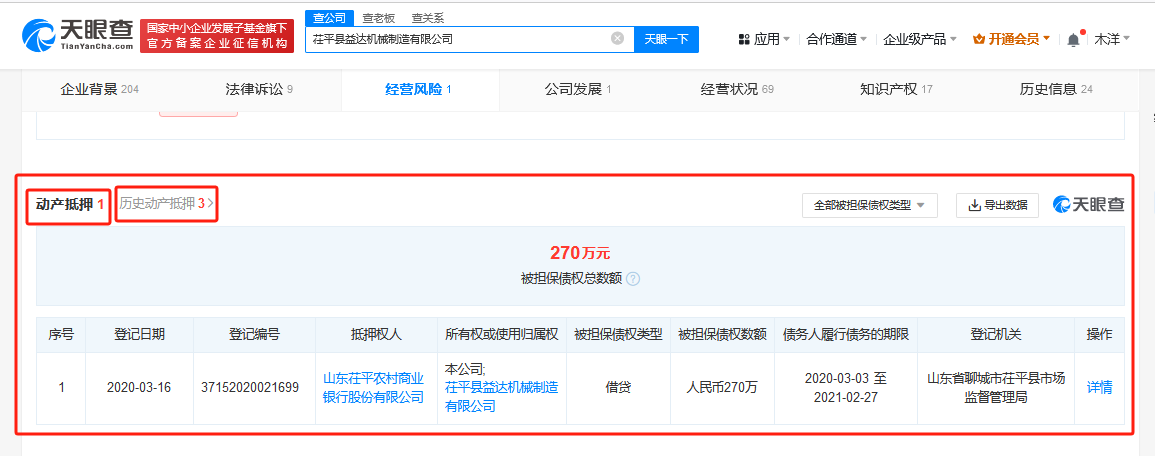Screen dimensions: 1155x456
Task: Open the 应用 apps menu
Action: coord(764,39)
